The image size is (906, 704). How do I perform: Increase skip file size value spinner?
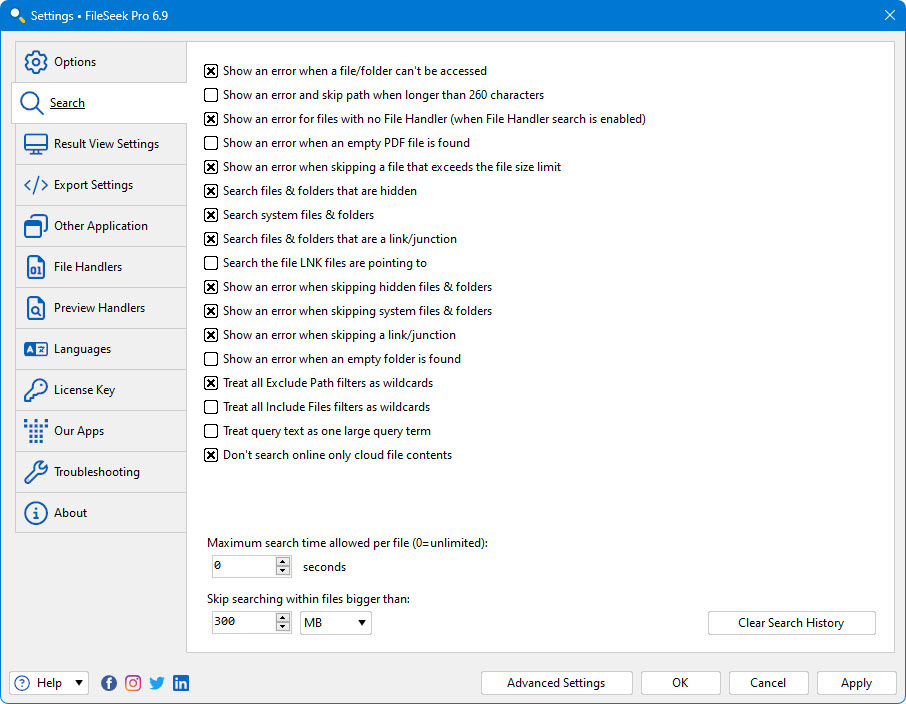pyautogui.click(x=283, y=618)
